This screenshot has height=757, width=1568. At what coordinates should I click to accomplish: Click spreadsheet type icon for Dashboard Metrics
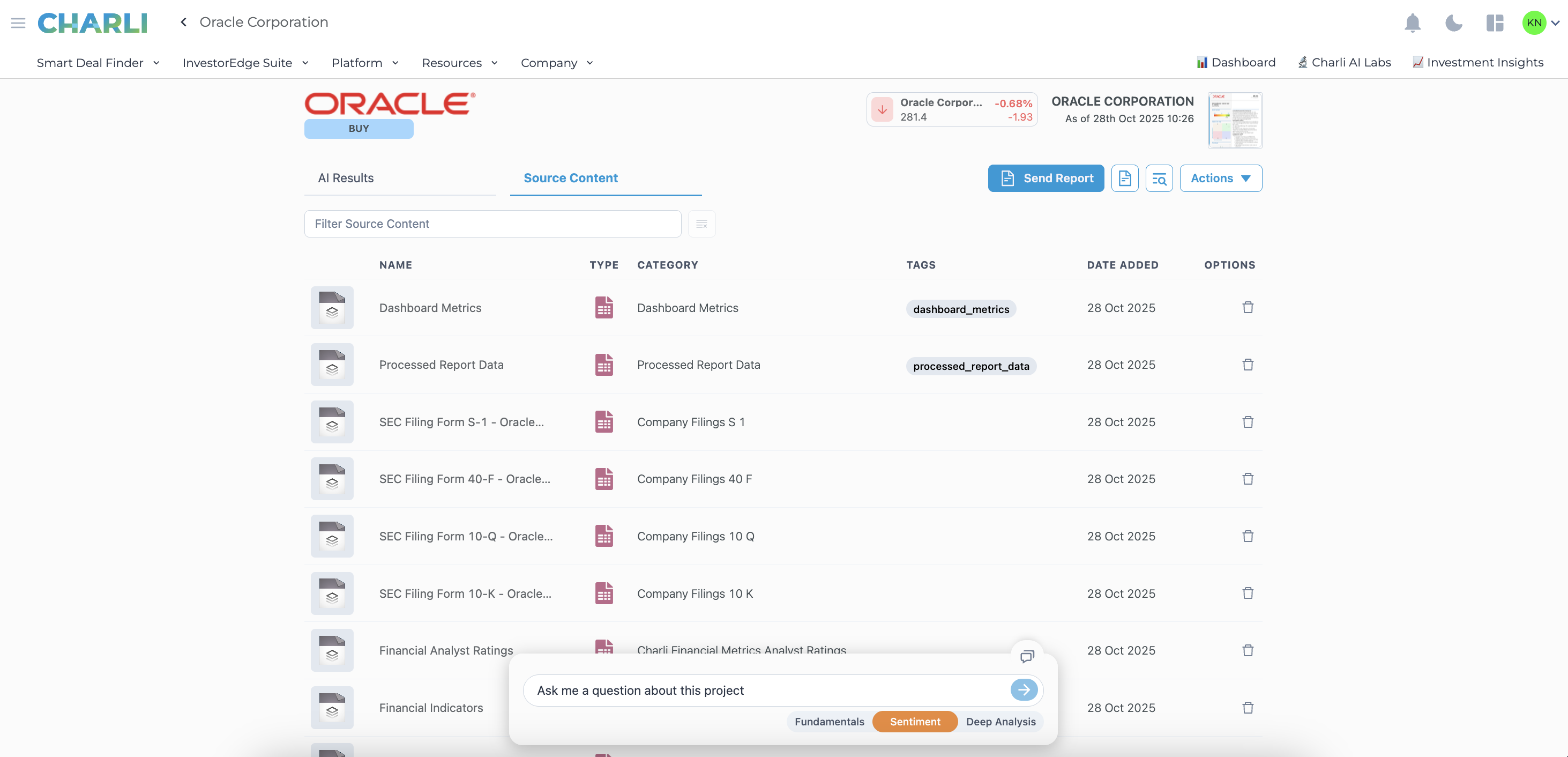click(604, 308)
